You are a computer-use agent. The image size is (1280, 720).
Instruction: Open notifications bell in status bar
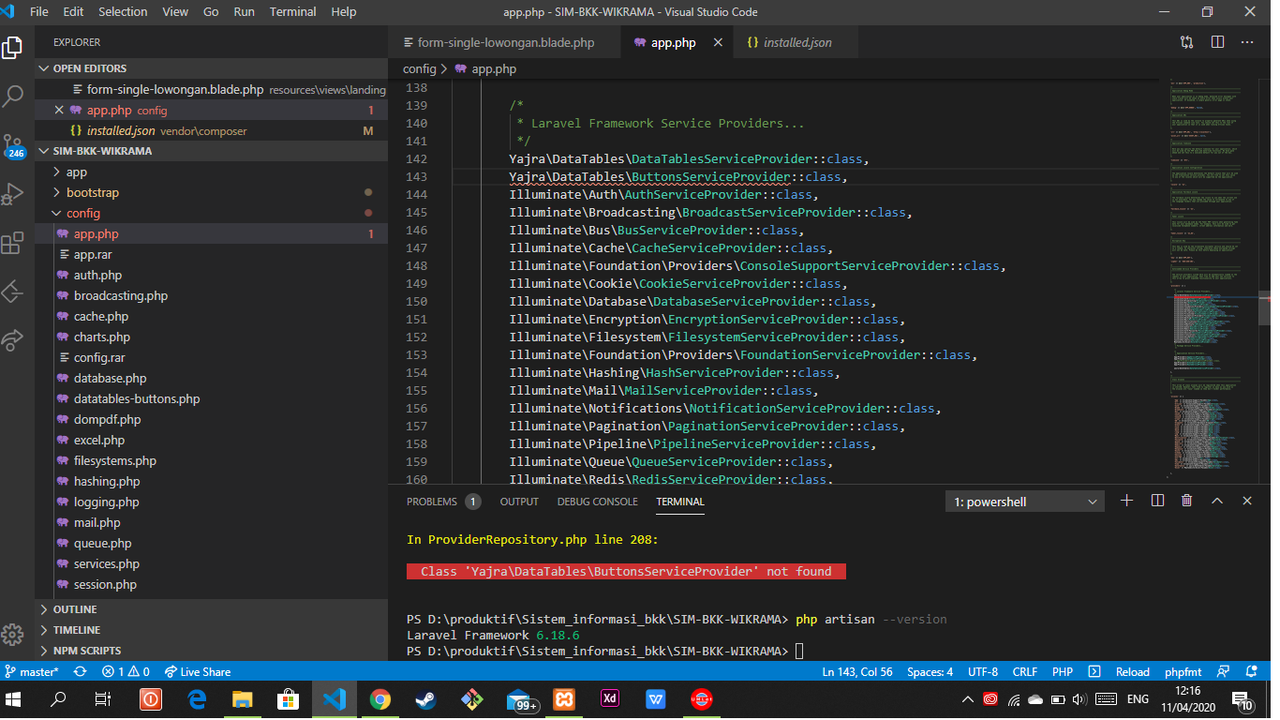(1251, 672)
